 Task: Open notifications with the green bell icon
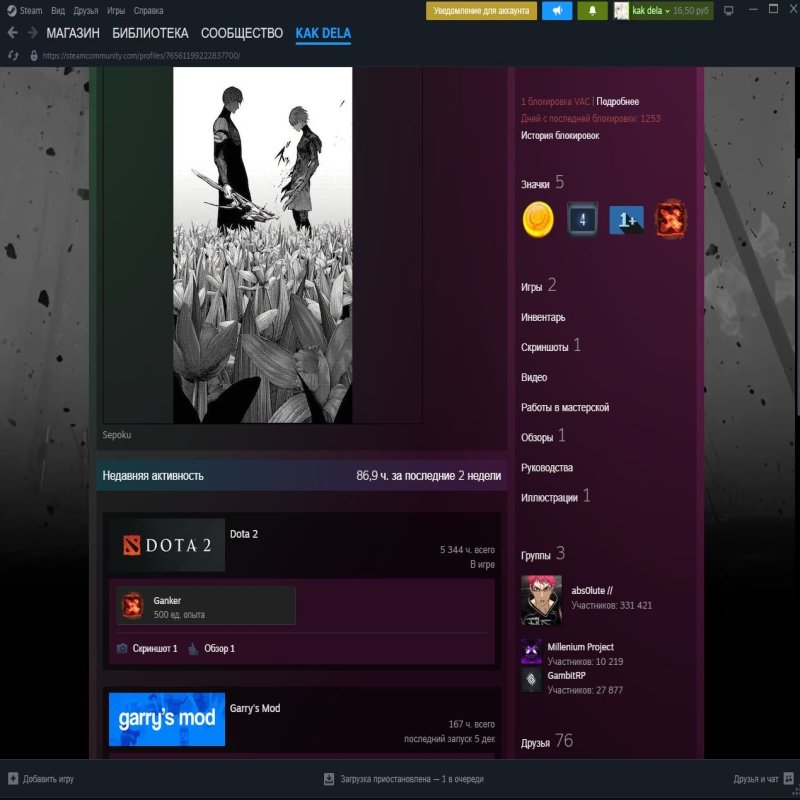(x=593, y=9)
